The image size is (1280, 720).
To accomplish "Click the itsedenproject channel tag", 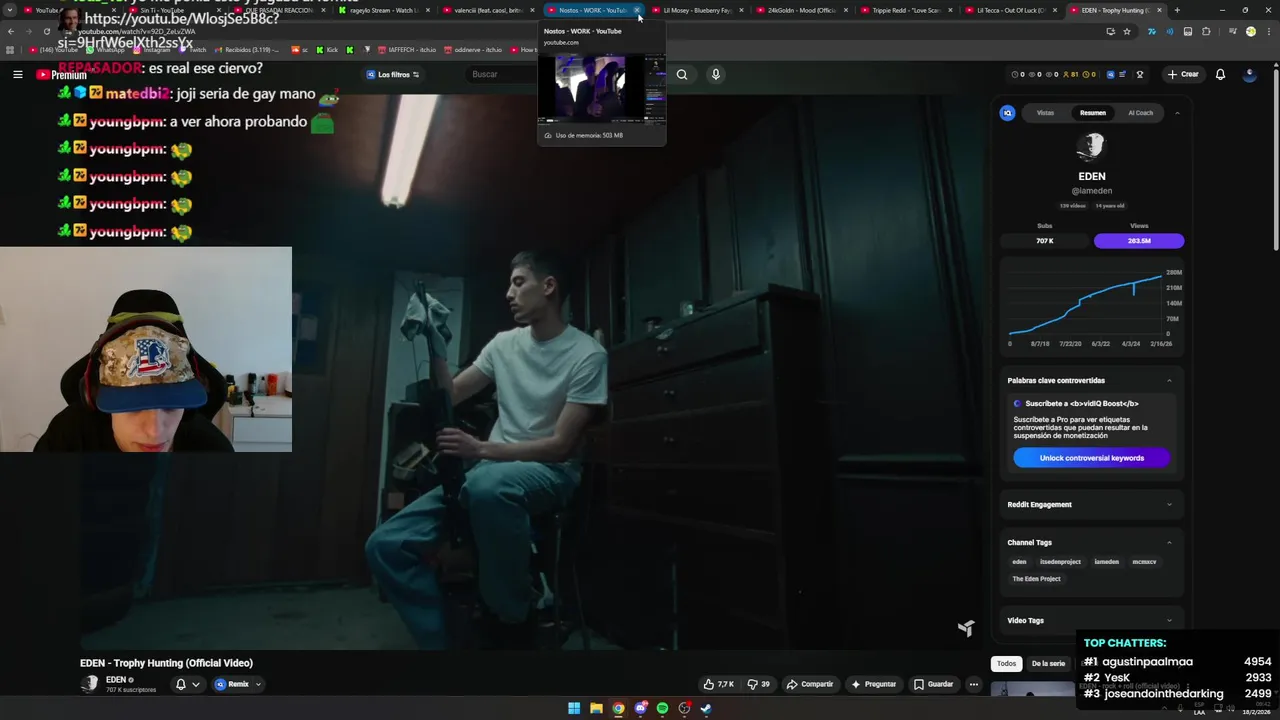I will pyautogui.click(x=1060, y=562).
